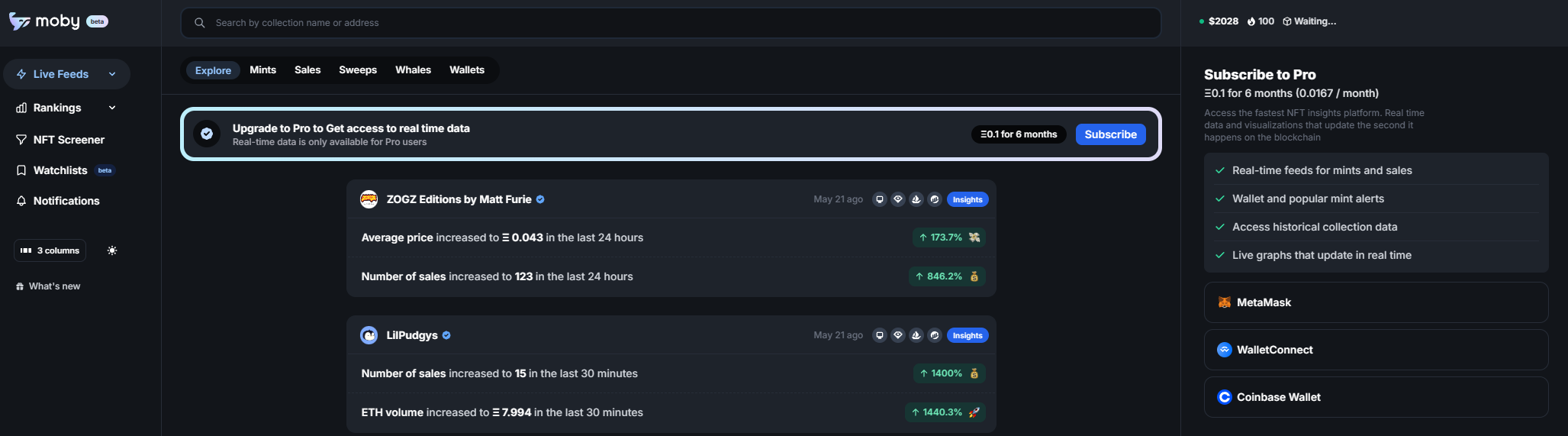Open Insights for ZOGZ Editions

point(968,199)
